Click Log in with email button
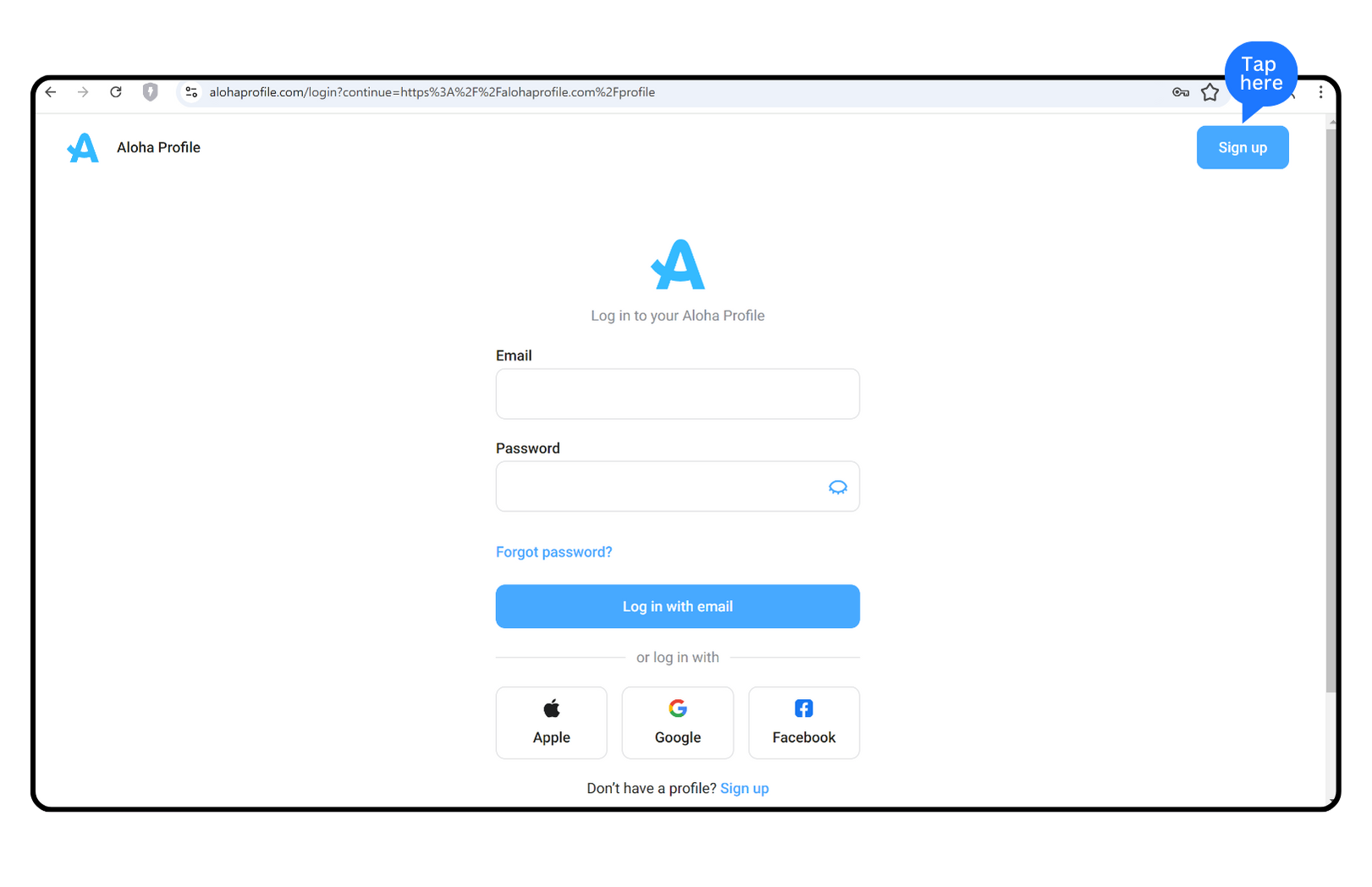Viewport: 1372px width, 887px height. 678,607
